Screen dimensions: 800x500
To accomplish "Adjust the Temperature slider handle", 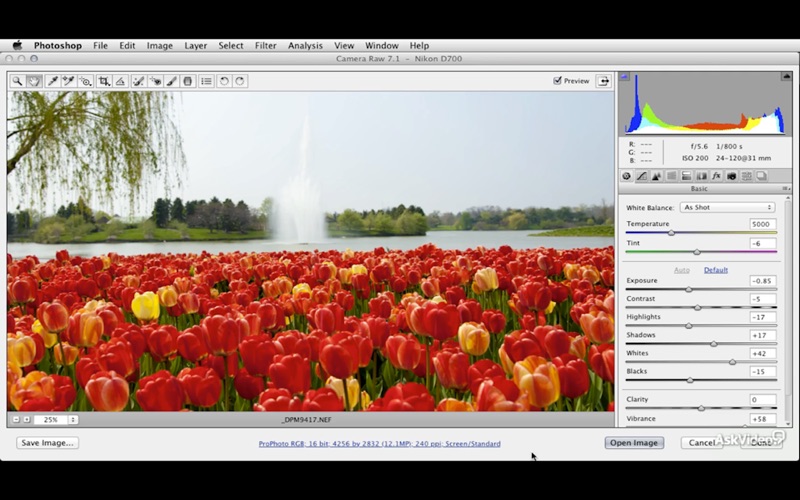I will coord(671,233).
